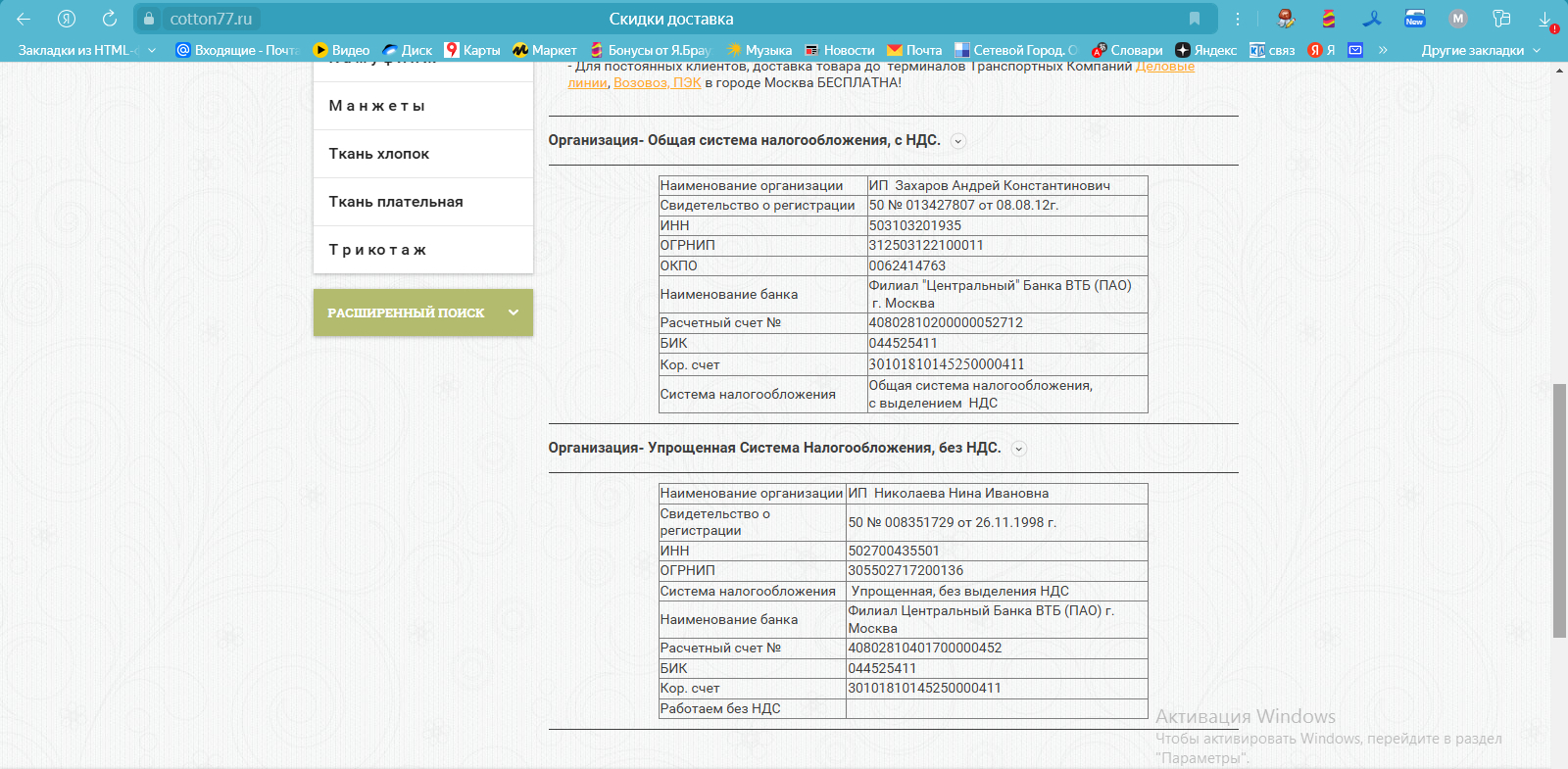Follow the Возовоз link
Screen dimensions: 1568x769
pos(639,83)
